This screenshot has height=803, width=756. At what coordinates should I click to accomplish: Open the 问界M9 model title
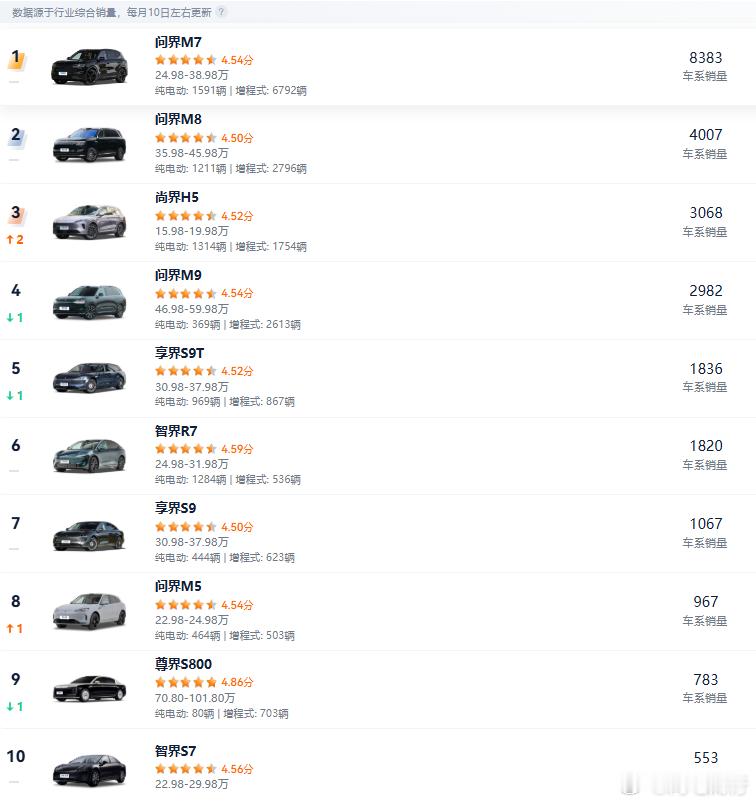click(x=178, y=275)
